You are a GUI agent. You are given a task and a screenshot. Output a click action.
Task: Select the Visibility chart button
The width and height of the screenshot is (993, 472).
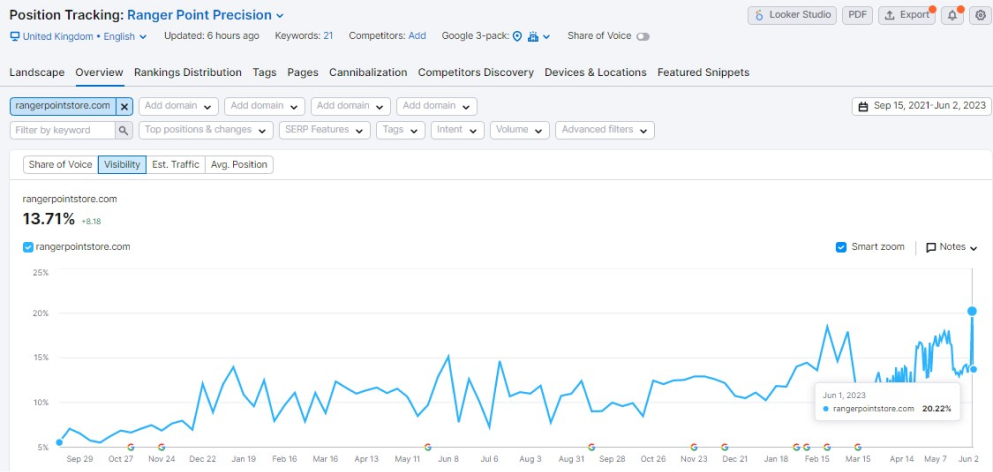pos(122,165)
